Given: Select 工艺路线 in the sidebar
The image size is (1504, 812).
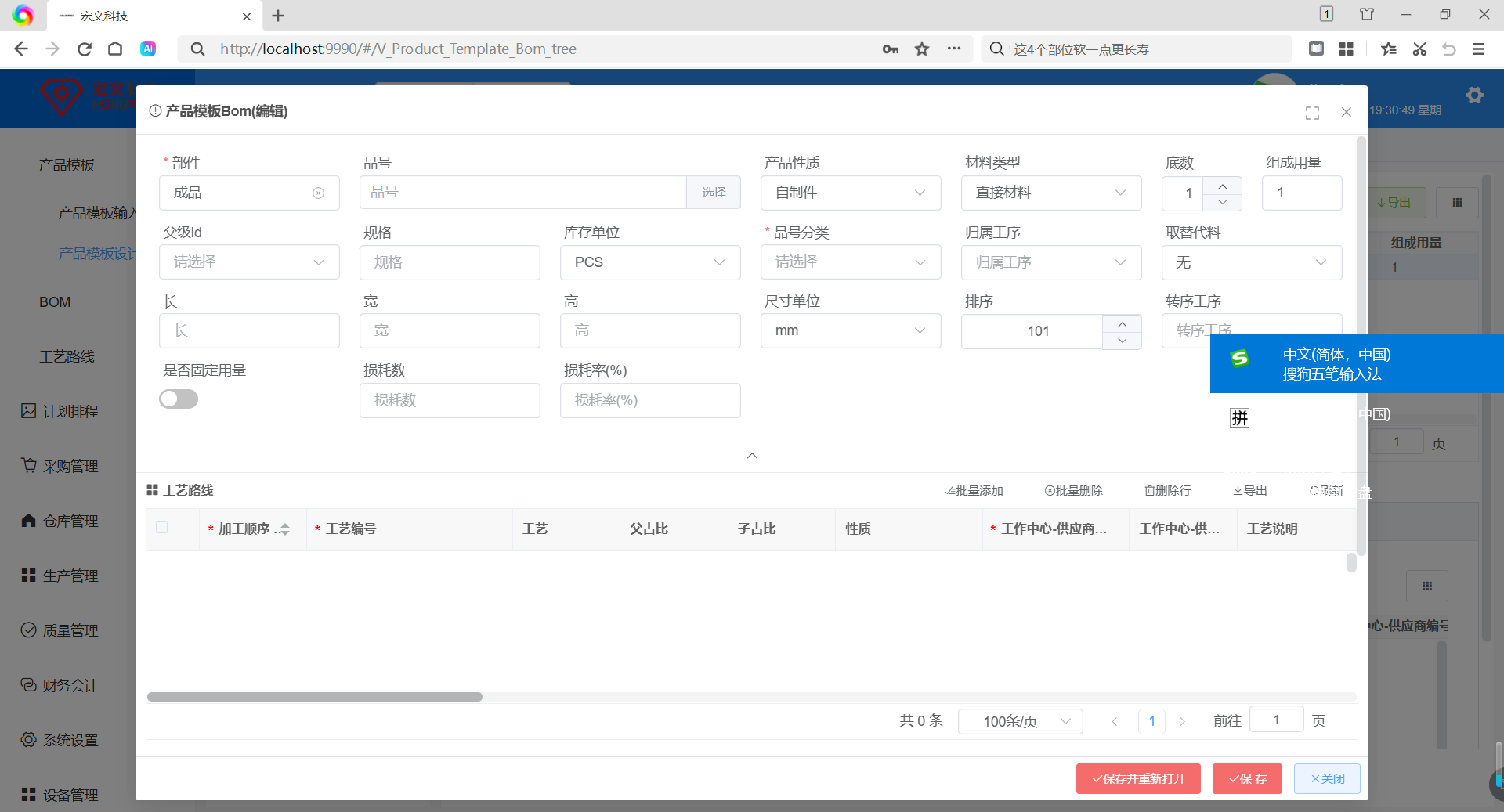Looking at the screenshot, I should point(67,357).
